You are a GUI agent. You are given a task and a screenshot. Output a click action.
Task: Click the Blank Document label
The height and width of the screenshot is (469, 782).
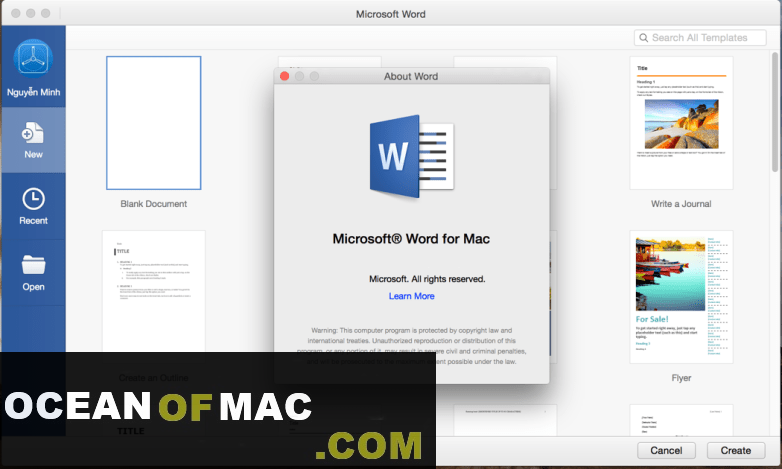[x=154, y=204]
